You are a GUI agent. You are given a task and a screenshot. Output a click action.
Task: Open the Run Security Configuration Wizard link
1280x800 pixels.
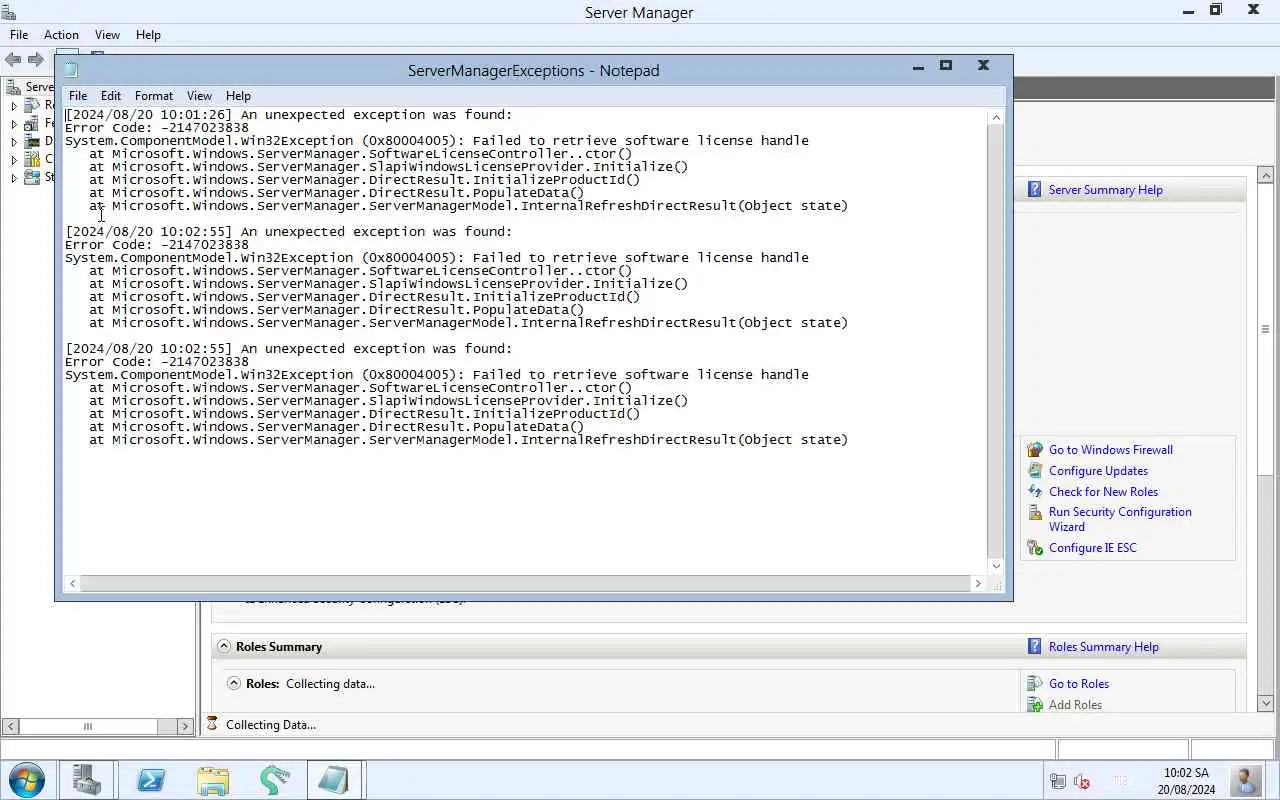click(1120, 519)
